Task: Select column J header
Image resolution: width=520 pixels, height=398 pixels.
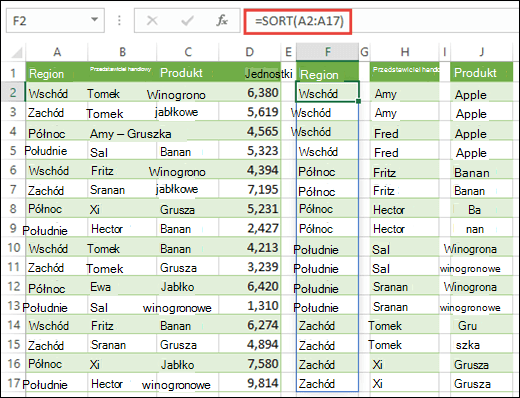Action: coord(482,52)
